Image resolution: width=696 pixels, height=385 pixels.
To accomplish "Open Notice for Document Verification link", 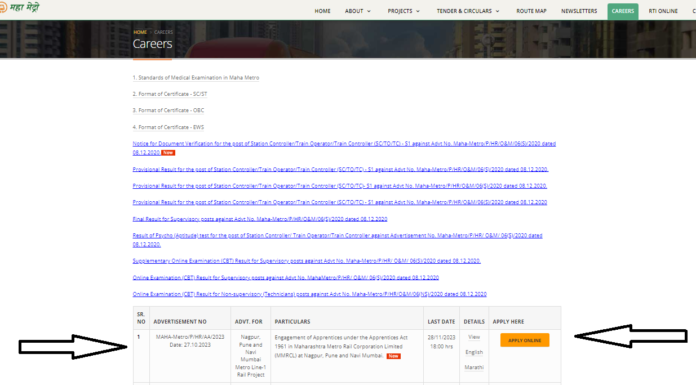I will tap(344, 148).
